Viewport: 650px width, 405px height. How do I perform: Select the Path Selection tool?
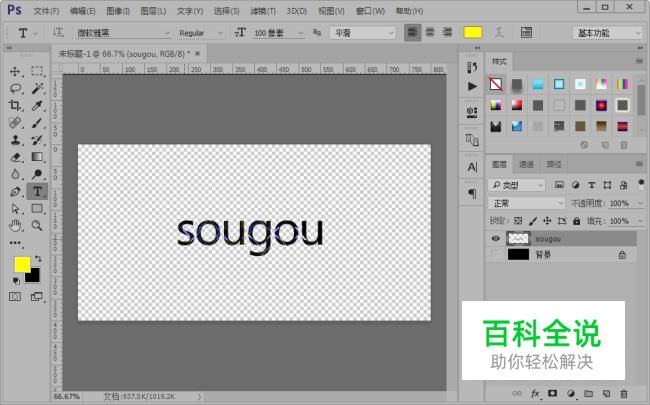tap(15, 209)
